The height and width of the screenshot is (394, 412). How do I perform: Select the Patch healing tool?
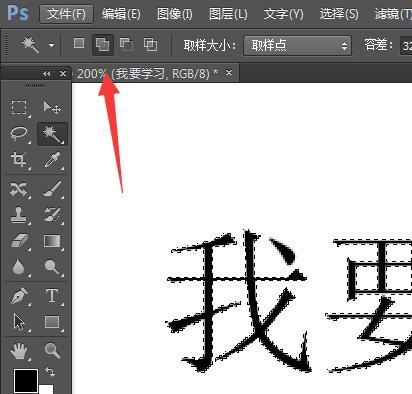(19, 189)
